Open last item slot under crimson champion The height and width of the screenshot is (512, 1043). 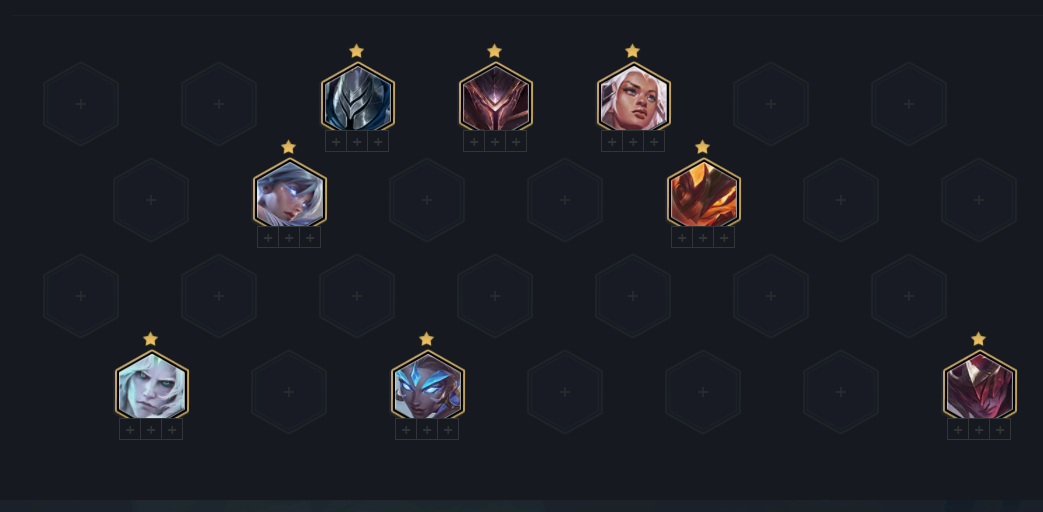1000,430
